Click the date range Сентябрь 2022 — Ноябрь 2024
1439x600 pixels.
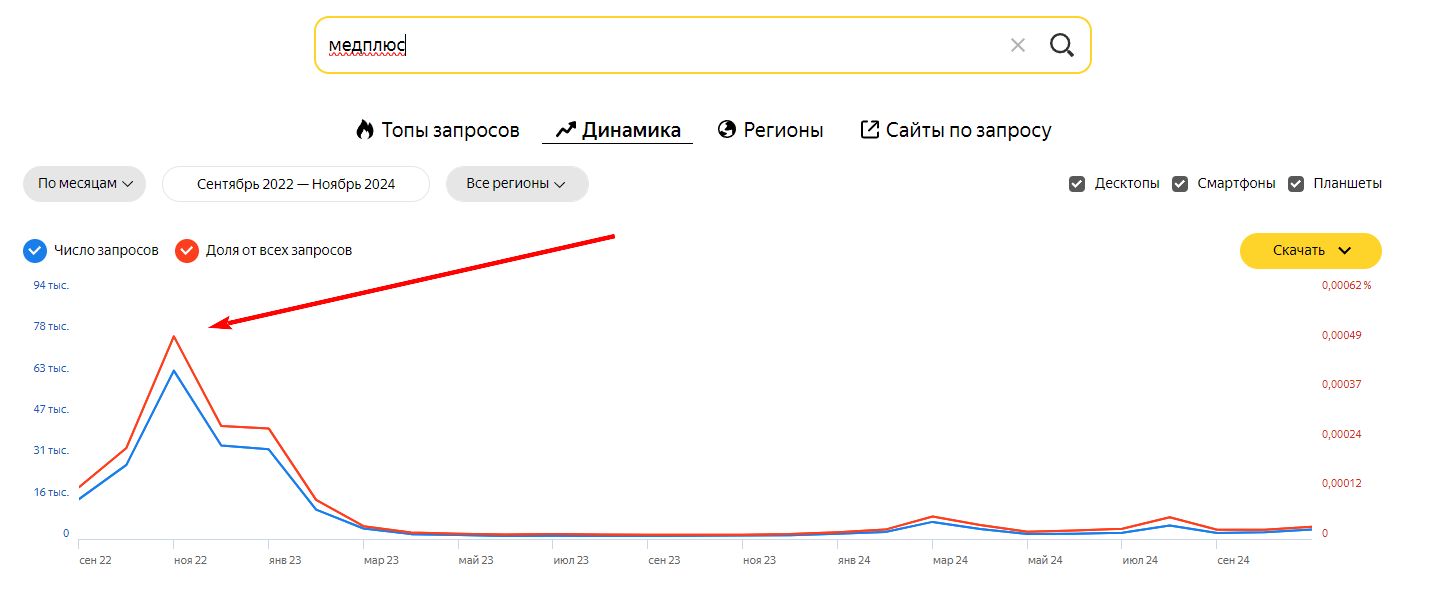pos(296,184)
